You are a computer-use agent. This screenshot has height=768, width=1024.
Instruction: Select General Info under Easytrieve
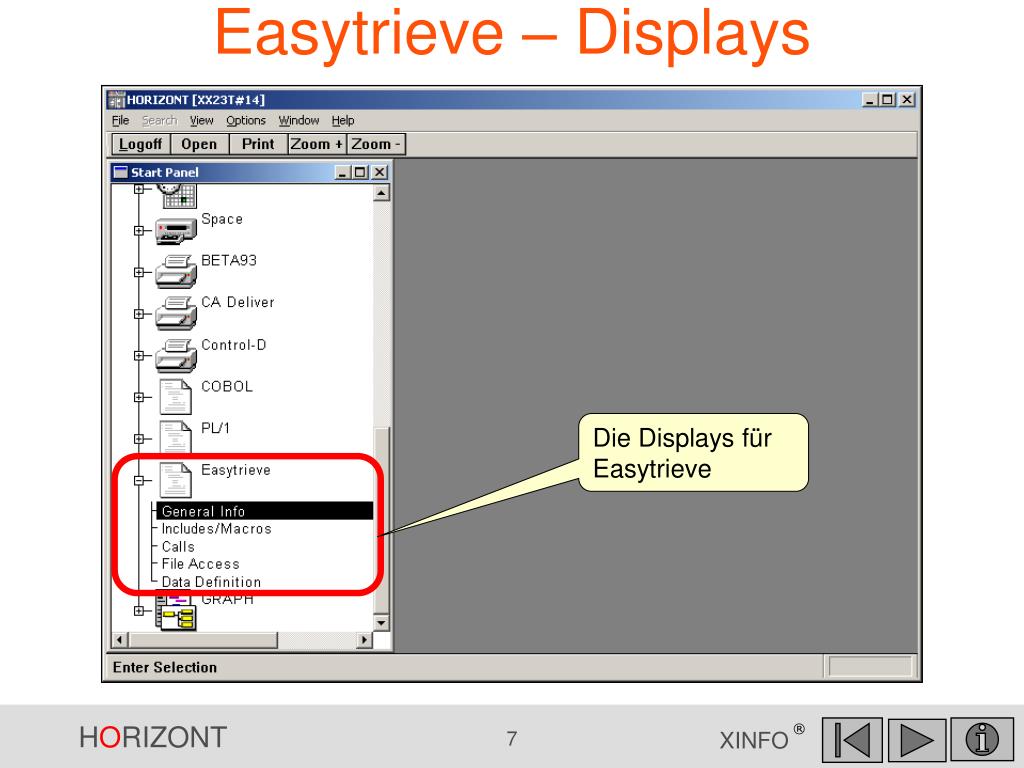(264, 511)
